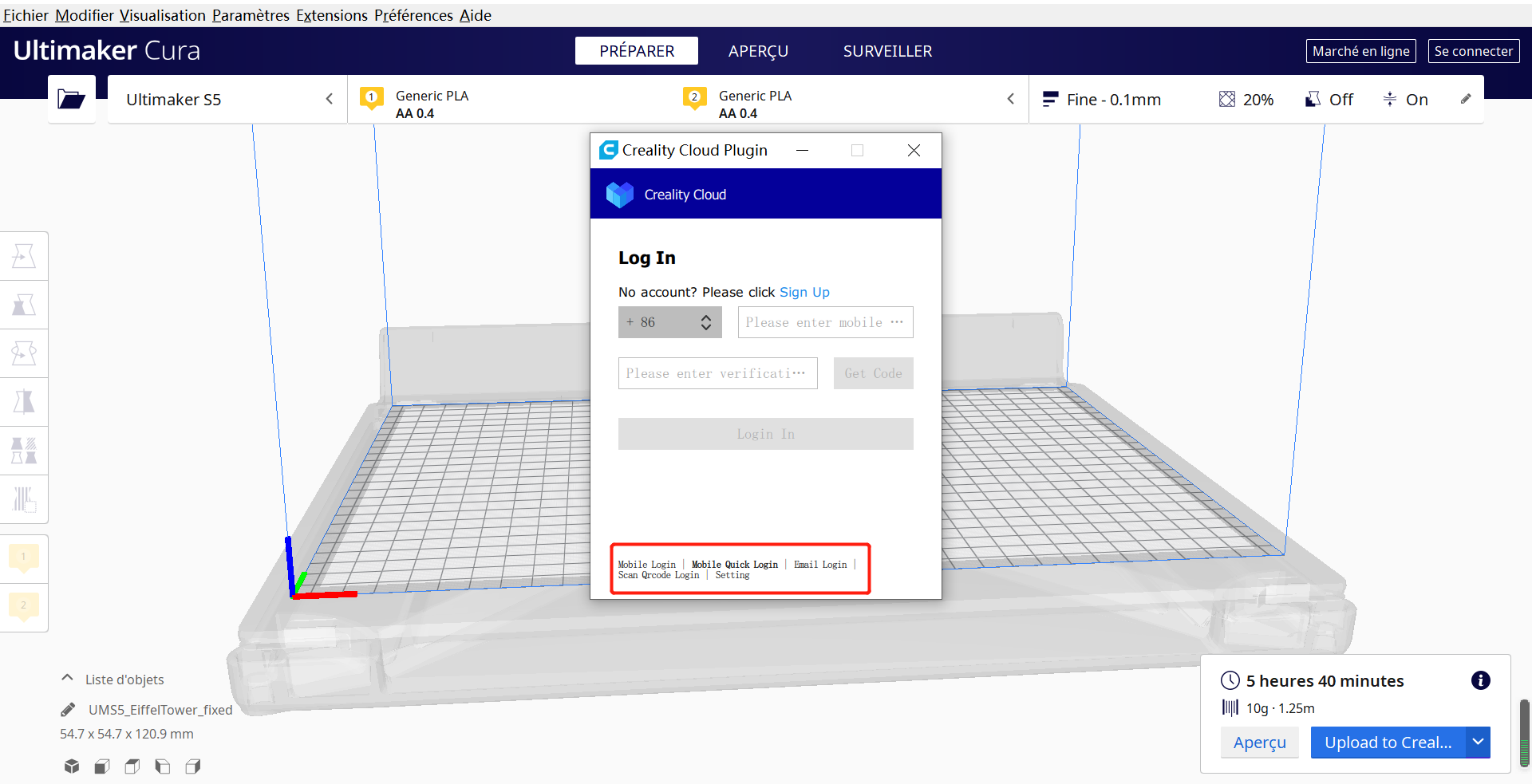
Task: Select the Rotate tool
Action: tap(24, 353)
